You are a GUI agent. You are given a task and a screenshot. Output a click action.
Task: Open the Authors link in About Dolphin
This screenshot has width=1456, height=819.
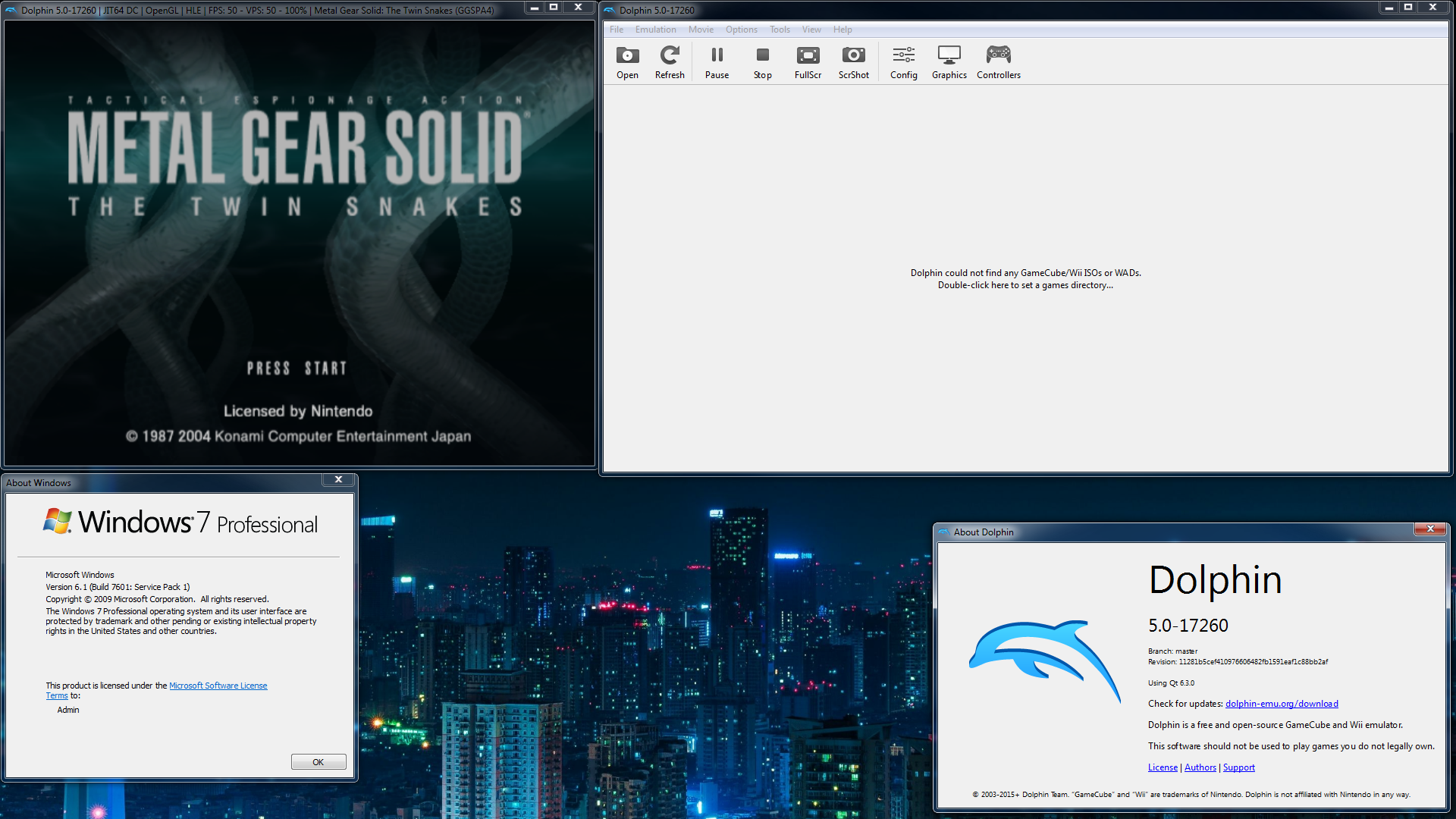(1200, 767)
